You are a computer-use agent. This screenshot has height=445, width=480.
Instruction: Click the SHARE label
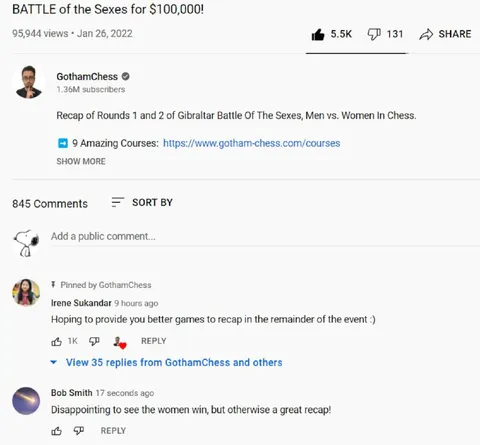(455, 34)
